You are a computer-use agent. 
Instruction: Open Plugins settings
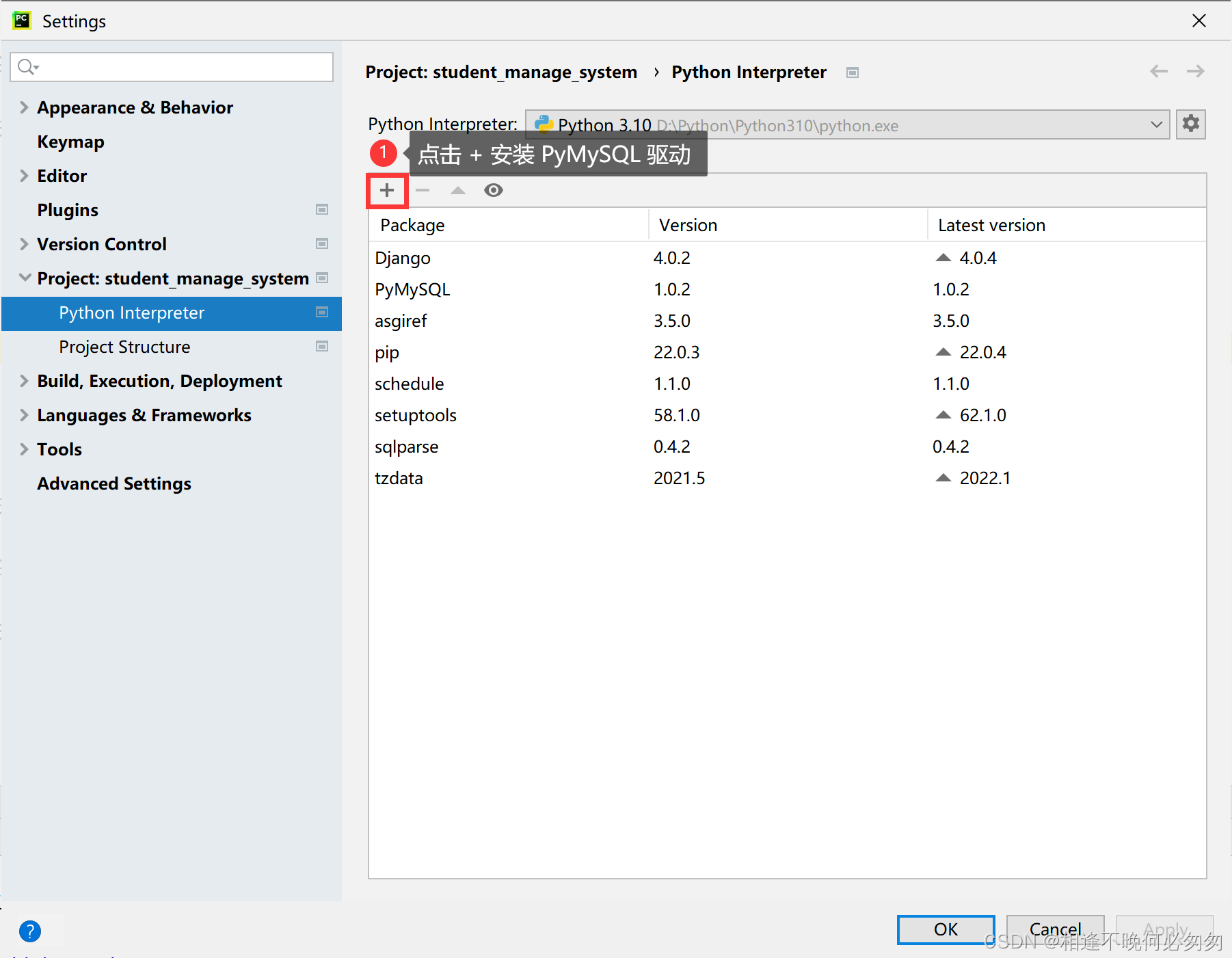(x=68, y=211)
